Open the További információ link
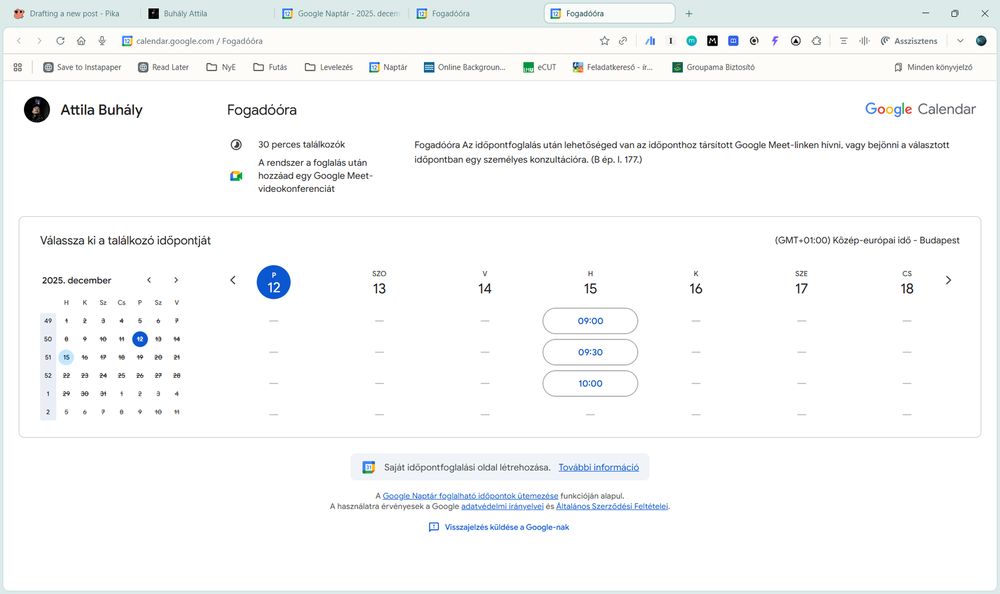The height and width of the screenshot is (594, 1000). click(598, 467)
